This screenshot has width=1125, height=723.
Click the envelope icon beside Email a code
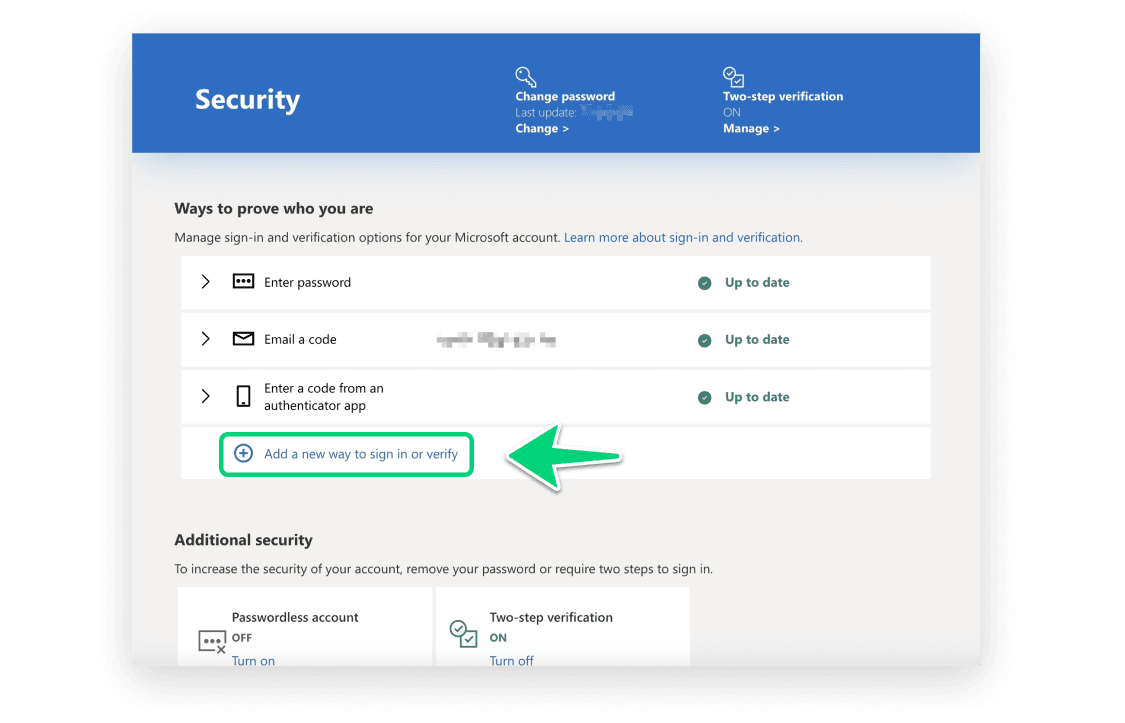click(243, 339)
